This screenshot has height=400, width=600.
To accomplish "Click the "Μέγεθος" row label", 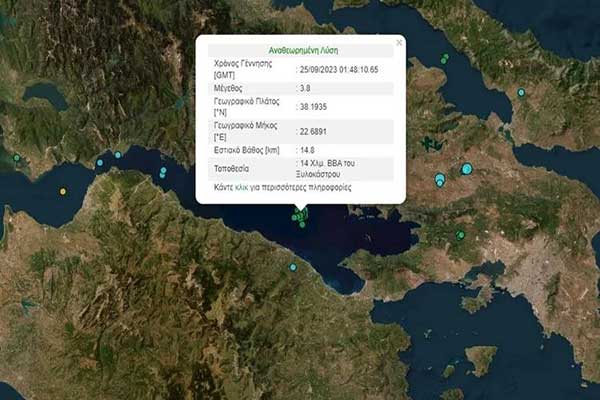I will [x=231, y=88].
